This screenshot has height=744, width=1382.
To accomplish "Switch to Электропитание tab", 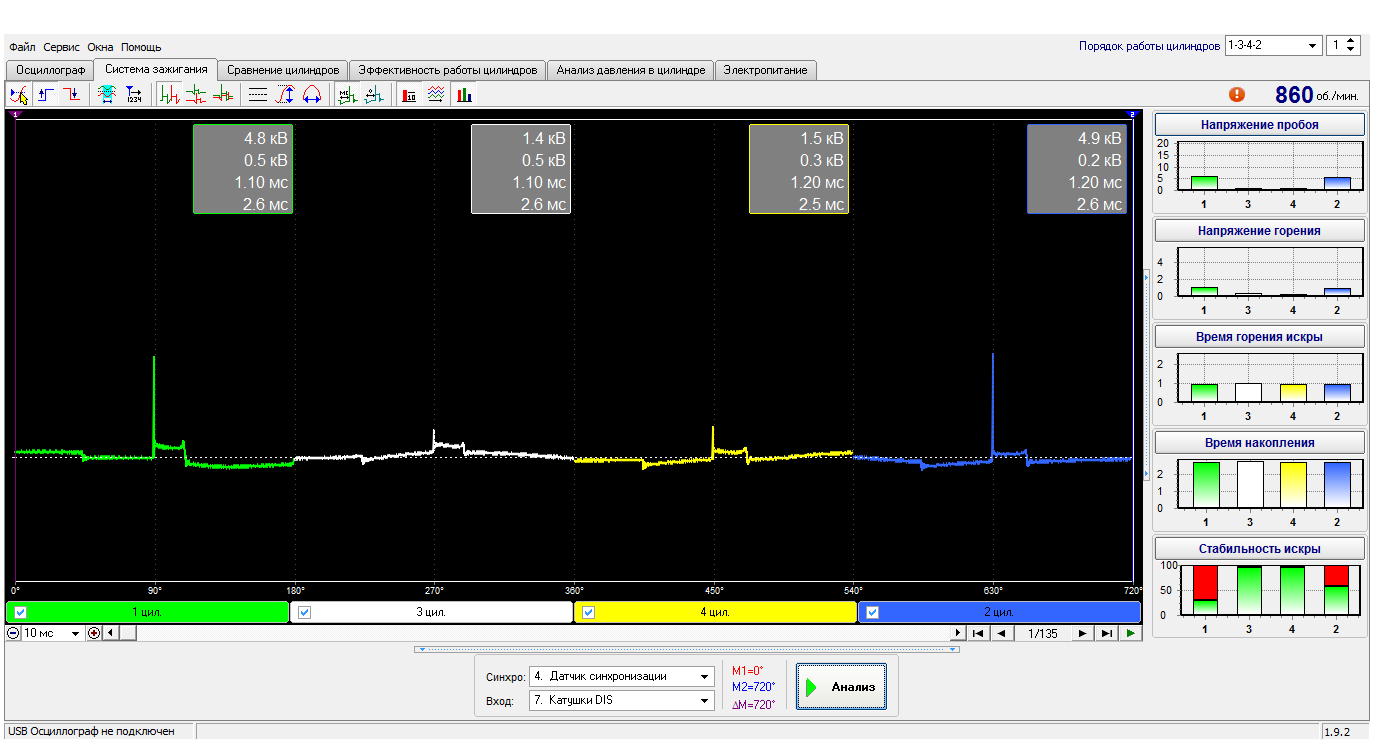I will click(766, 70).
